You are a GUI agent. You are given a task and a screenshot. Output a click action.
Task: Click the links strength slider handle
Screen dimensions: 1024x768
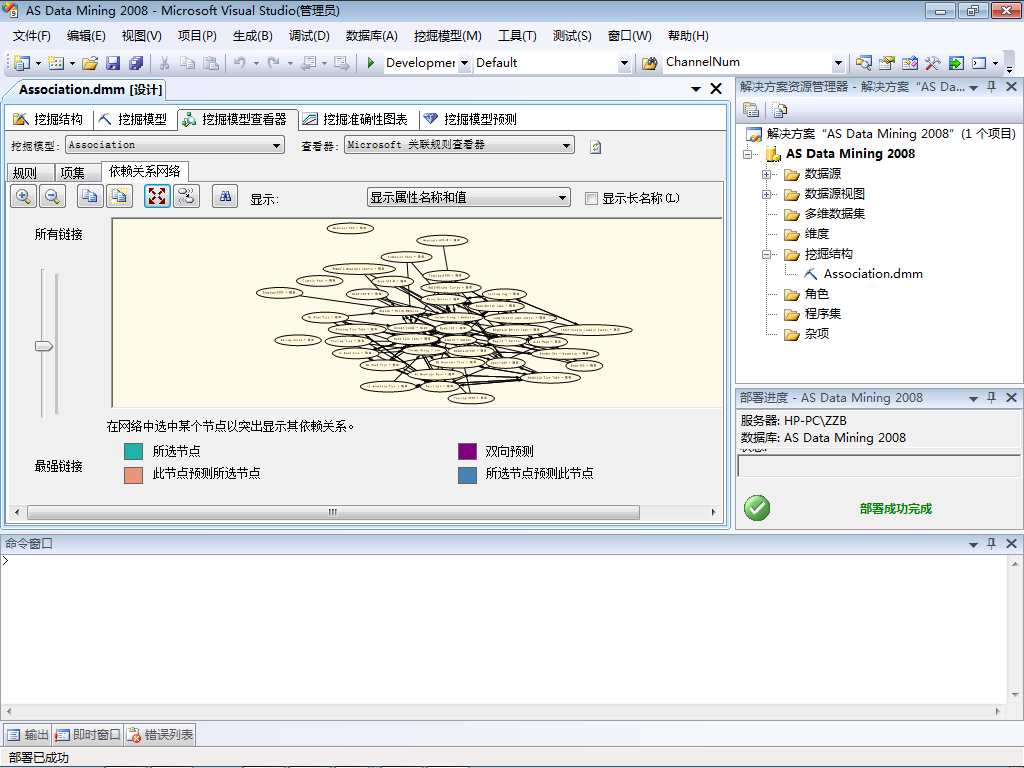coord(44,346)
